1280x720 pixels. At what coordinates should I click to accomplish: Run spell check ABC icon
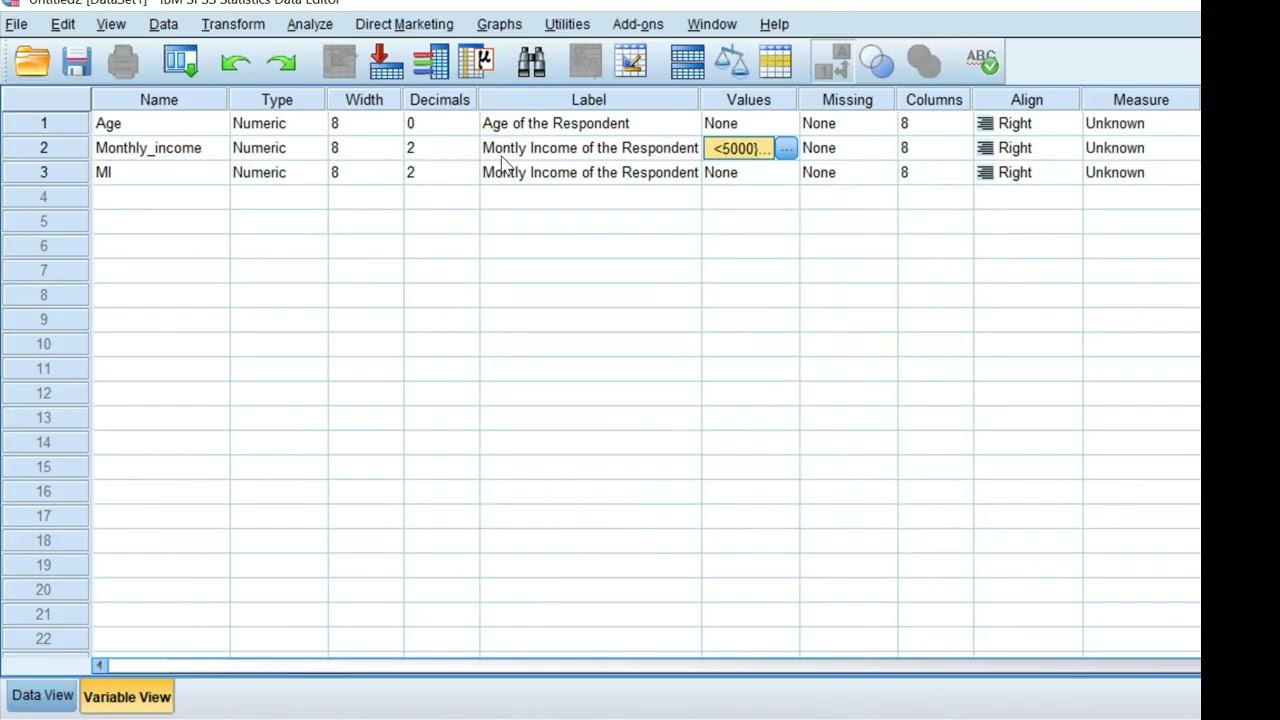(982, 63)
